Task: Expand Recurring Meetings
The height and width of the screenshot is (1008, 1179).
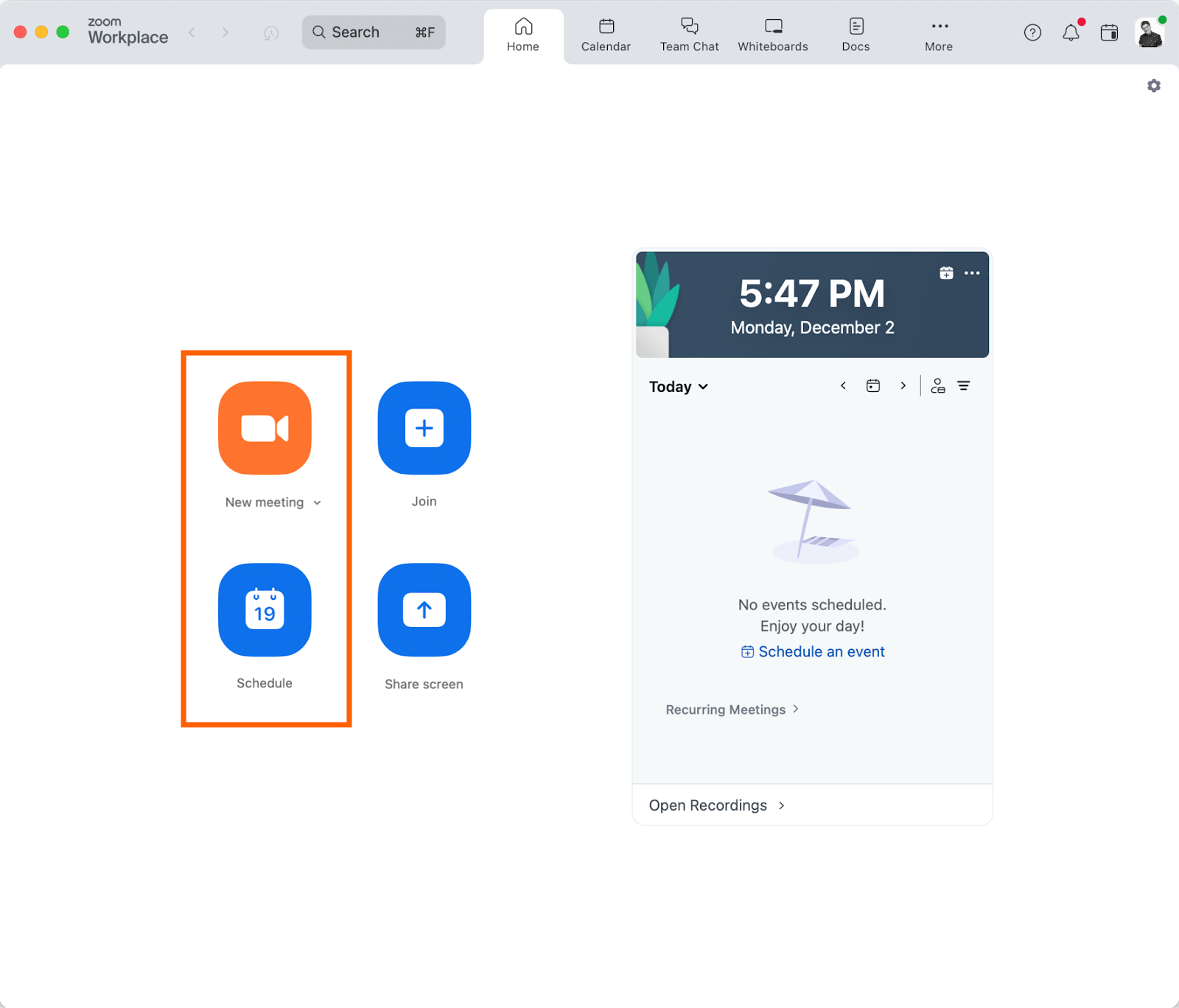Action: pos(732,710)
